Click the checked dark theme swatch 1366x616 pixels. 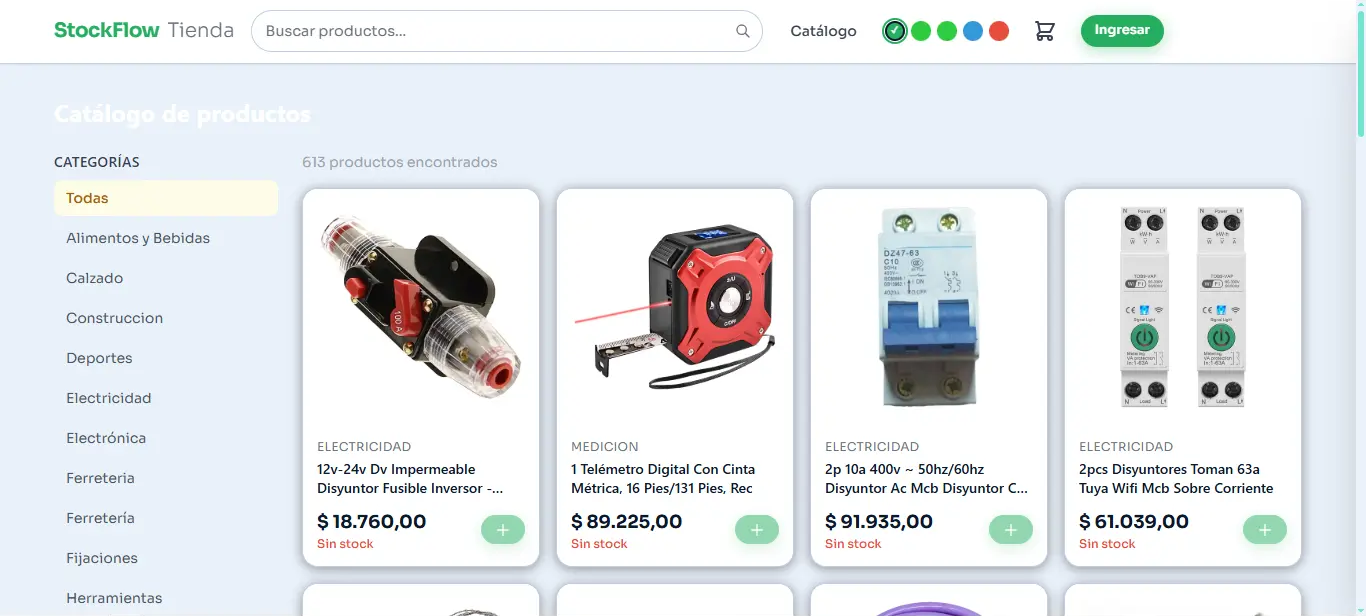(895, 31)
